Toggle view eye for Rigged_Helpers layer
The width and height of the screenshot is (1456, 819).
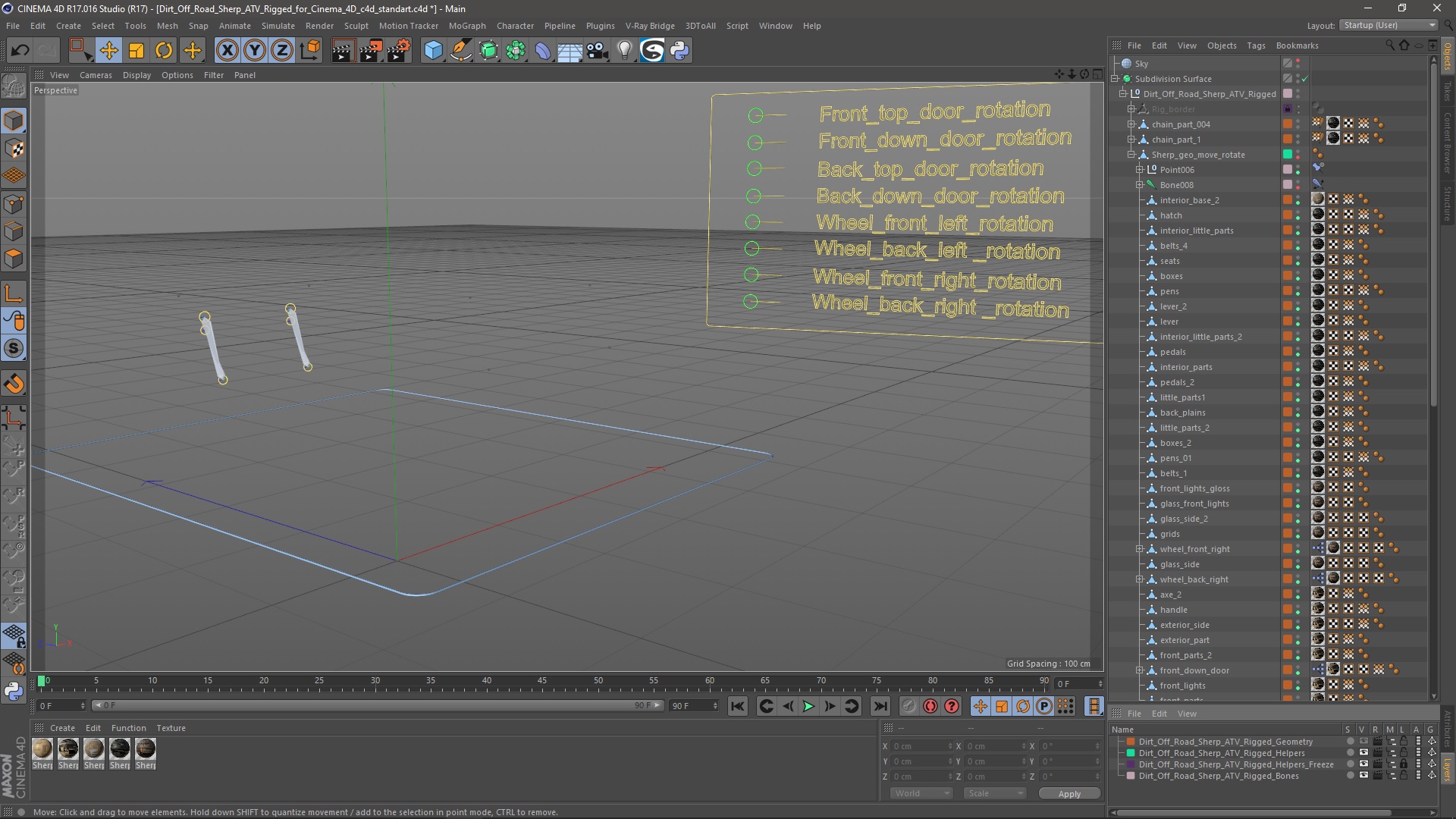click(1363, 753)
